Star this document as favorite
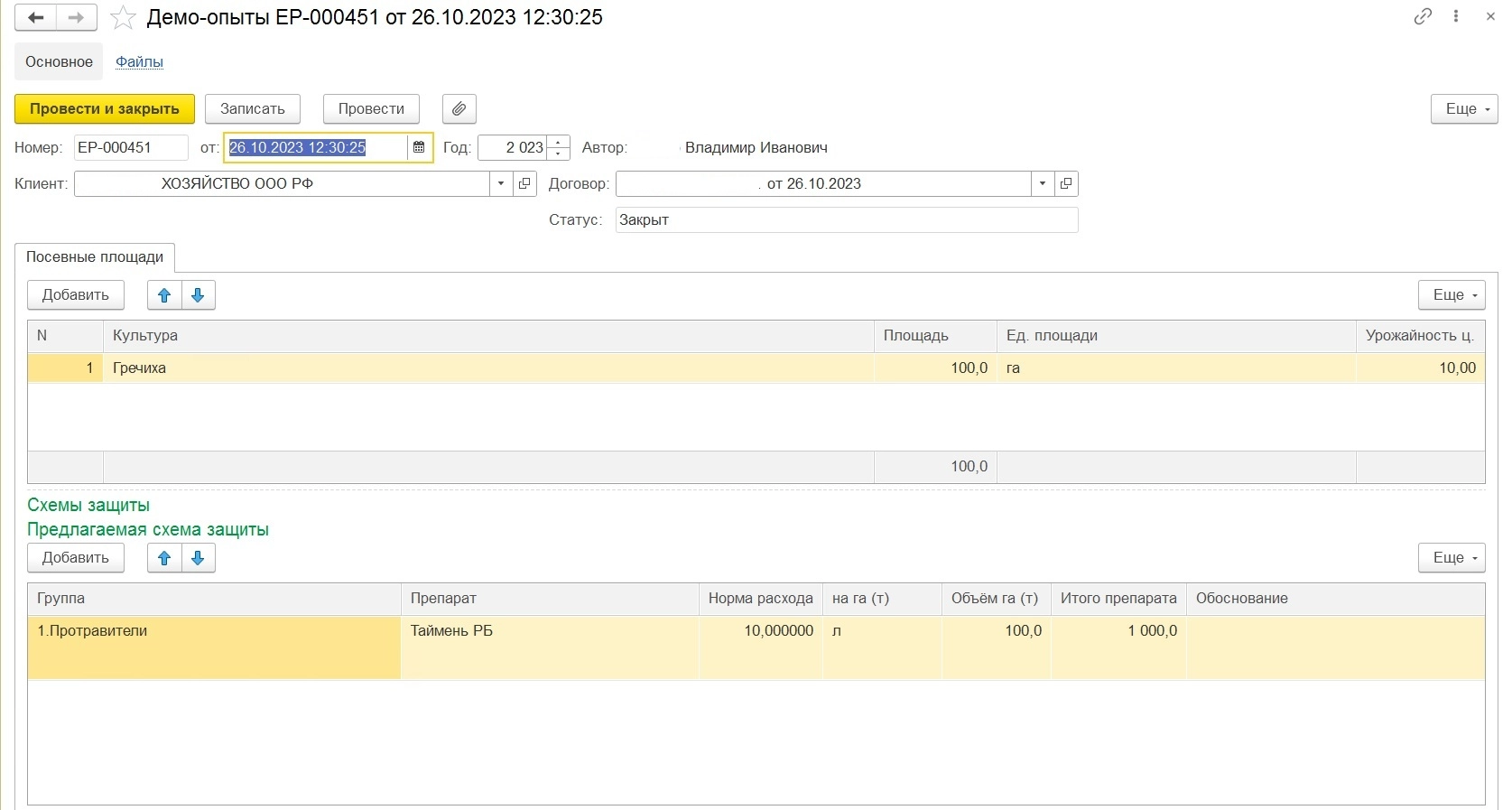Screen dimensions: 1512x810 pos(123,18)
